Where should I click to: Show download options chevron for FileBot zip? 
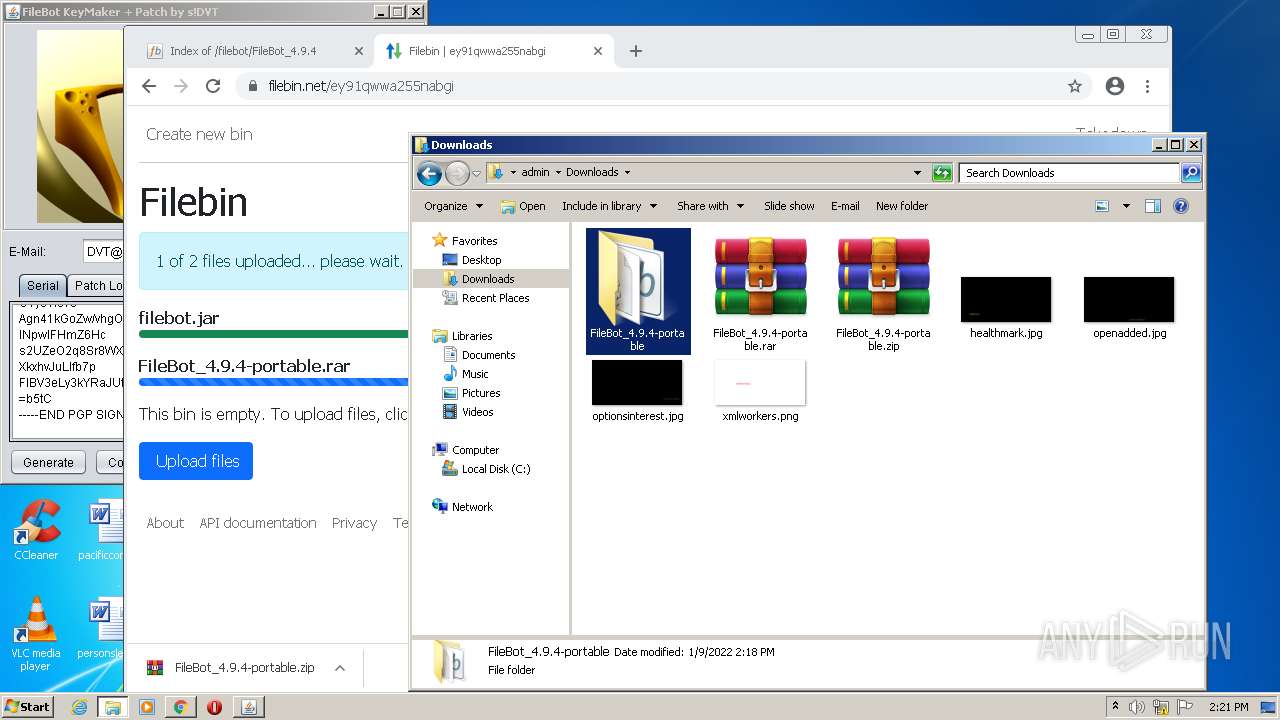(340, 668)
